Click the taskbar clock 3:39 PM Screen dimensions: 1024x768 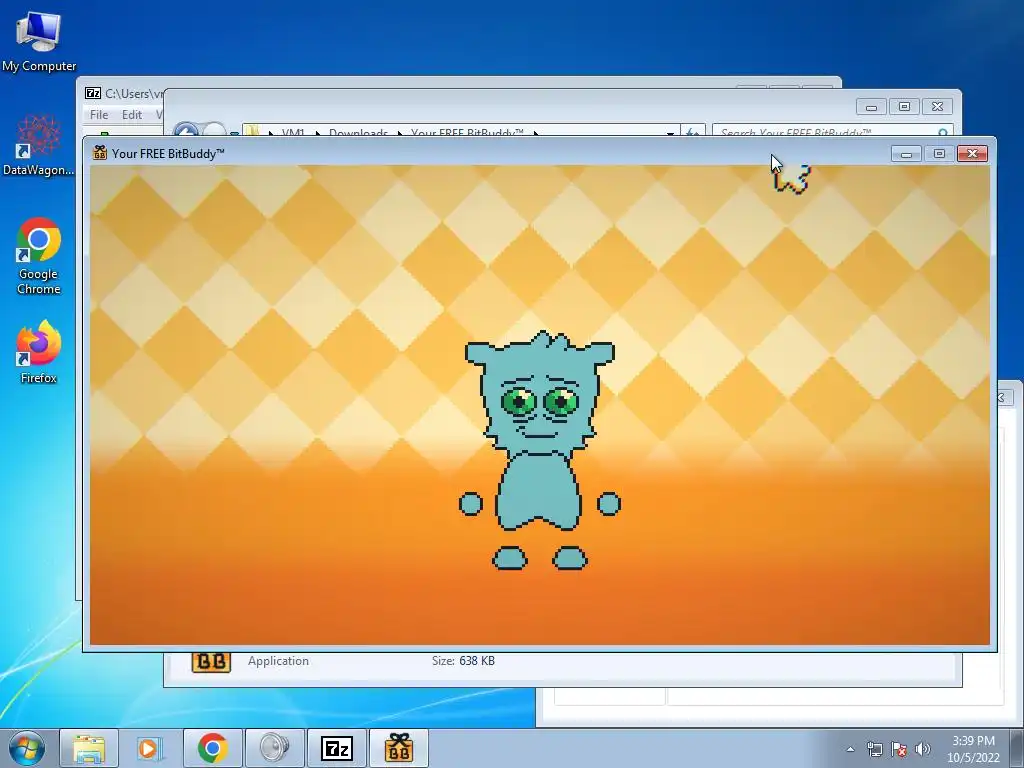pos(973,741)
